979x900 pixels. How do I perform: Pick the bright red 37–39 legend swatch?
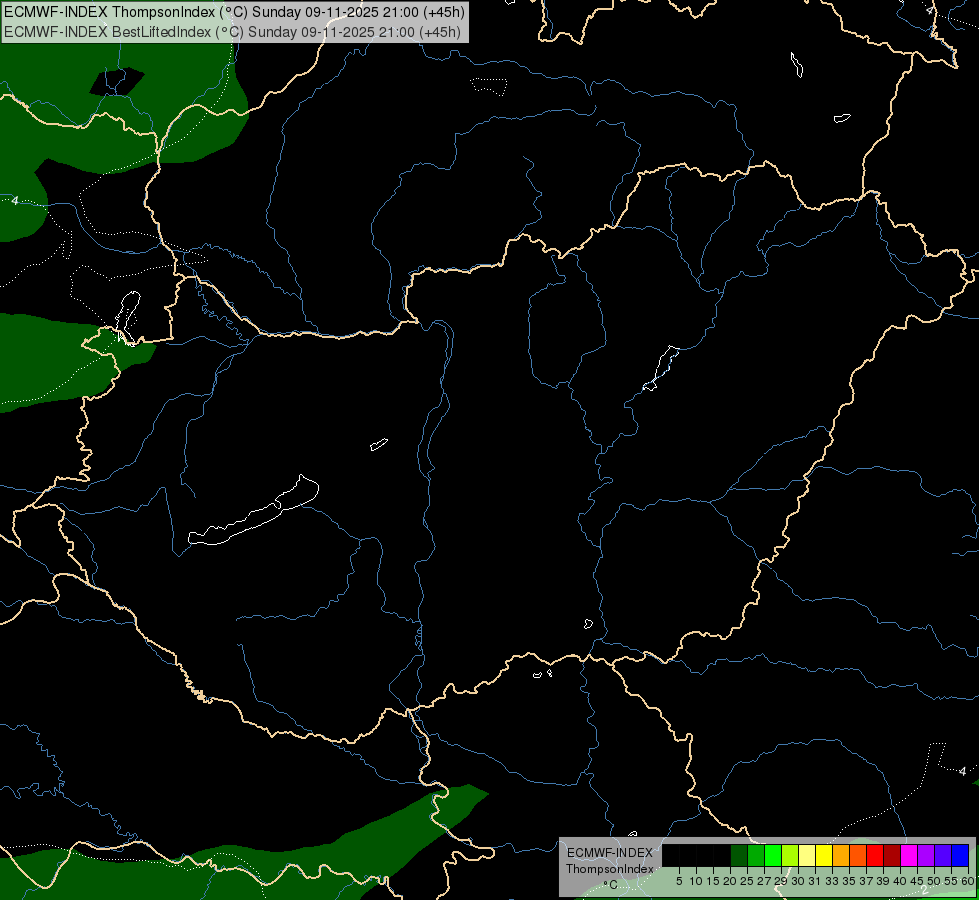point(875,855)
